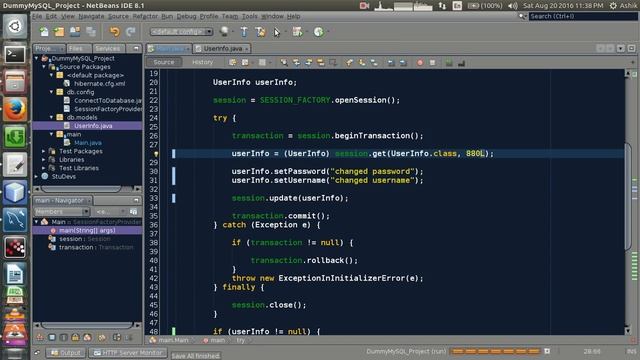Collapse the Source Packages node
Image resolution: width=640 pixels, height=360 pixels.
(44, 67)
